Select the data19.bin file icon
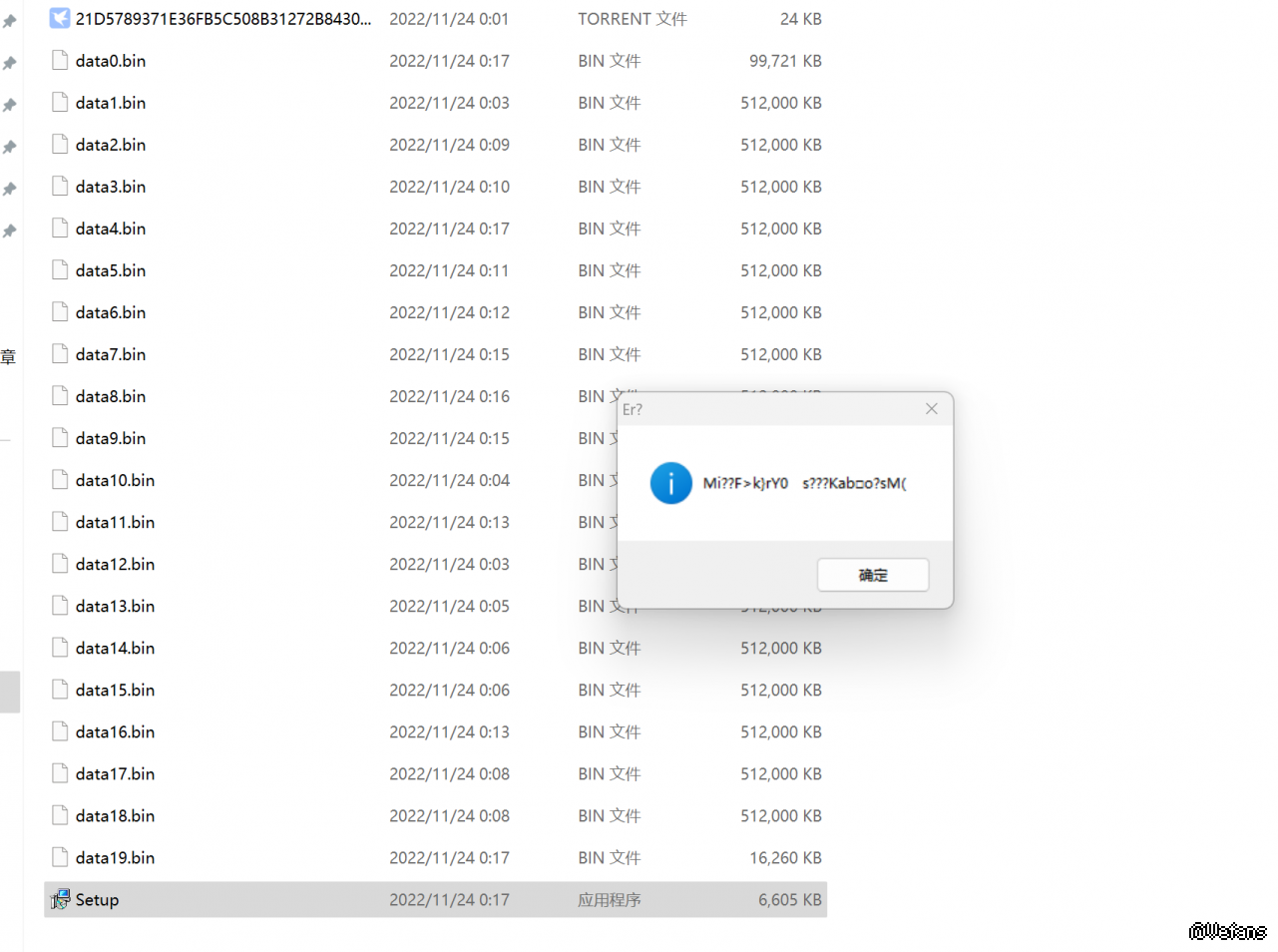1278x952 pixels. pos(60,856)
